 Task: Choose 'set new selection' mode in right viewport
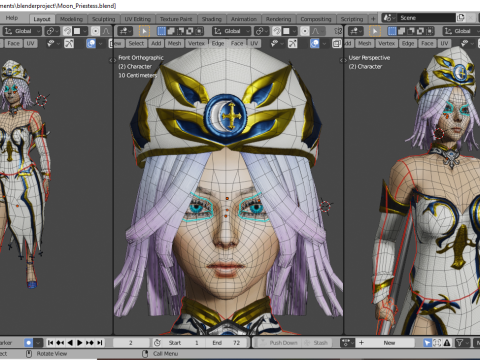(392, 31)
